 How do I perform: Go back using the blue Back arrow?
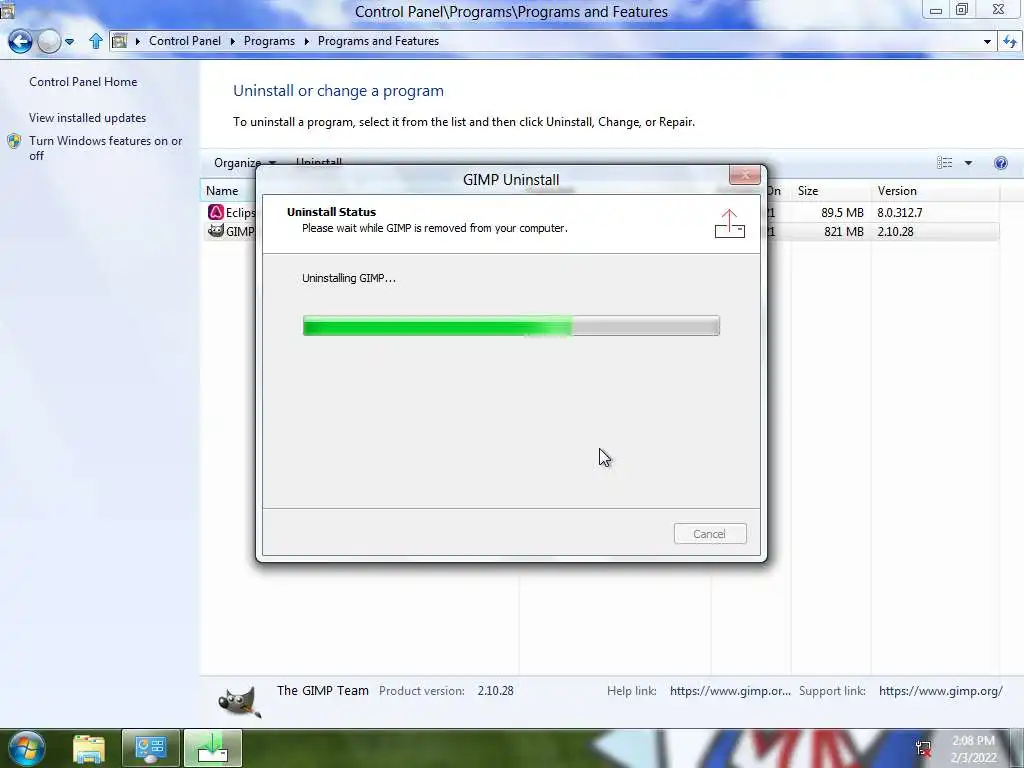pos(20,41)
